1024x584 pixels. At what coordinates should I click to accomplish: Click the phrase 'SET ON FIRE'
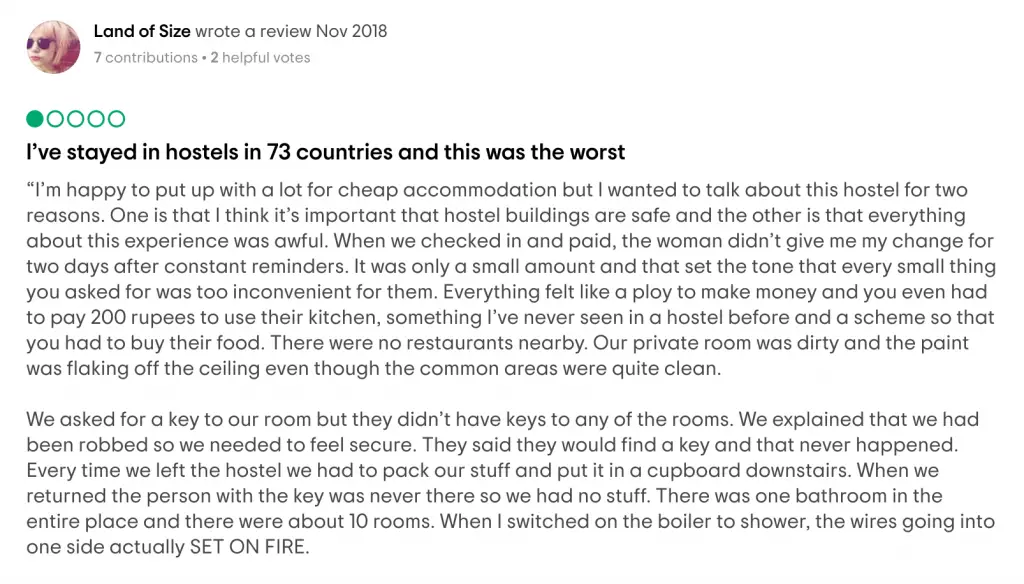click(247, 547)
